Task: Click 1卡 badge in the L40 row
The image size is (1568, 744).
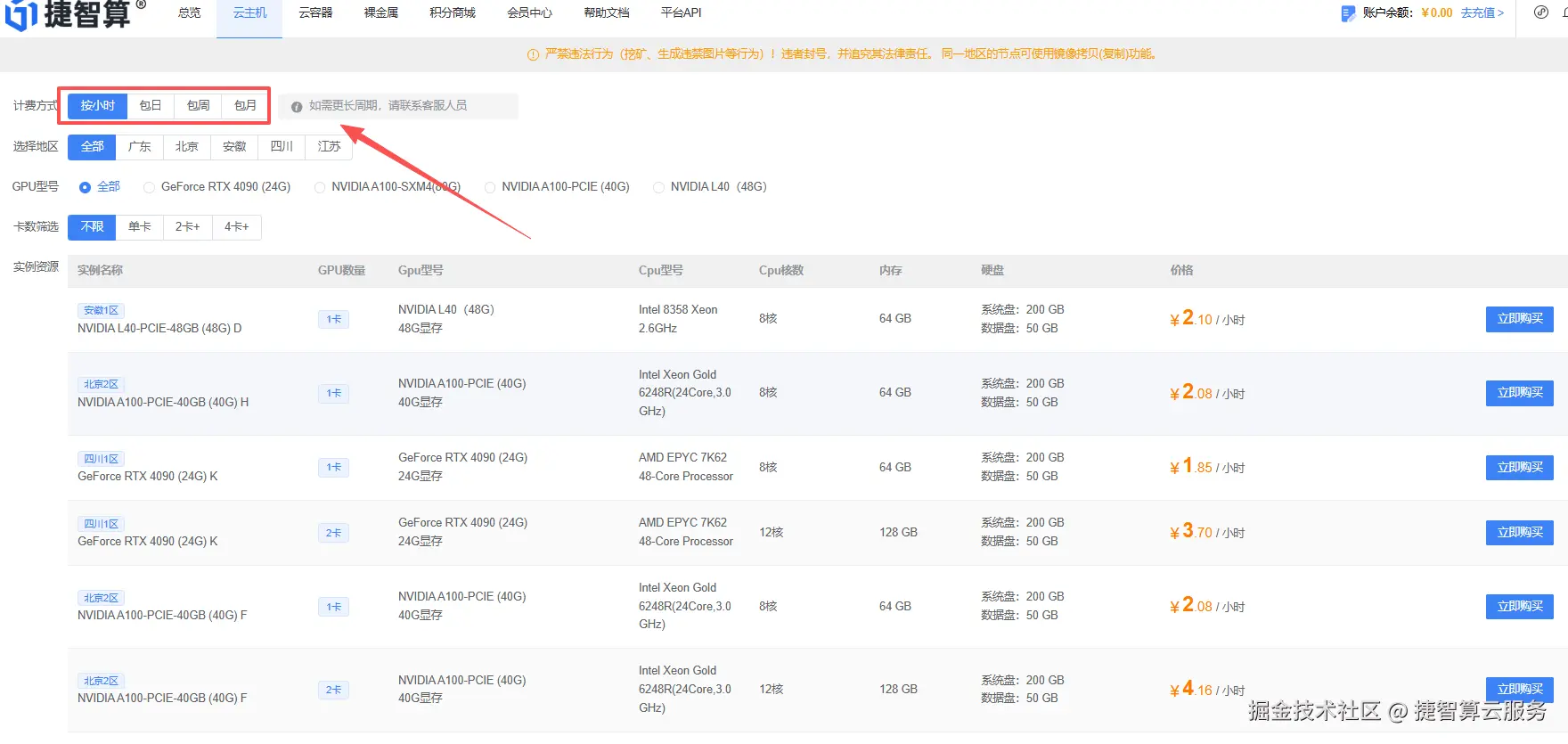Action: pos(333,319)
